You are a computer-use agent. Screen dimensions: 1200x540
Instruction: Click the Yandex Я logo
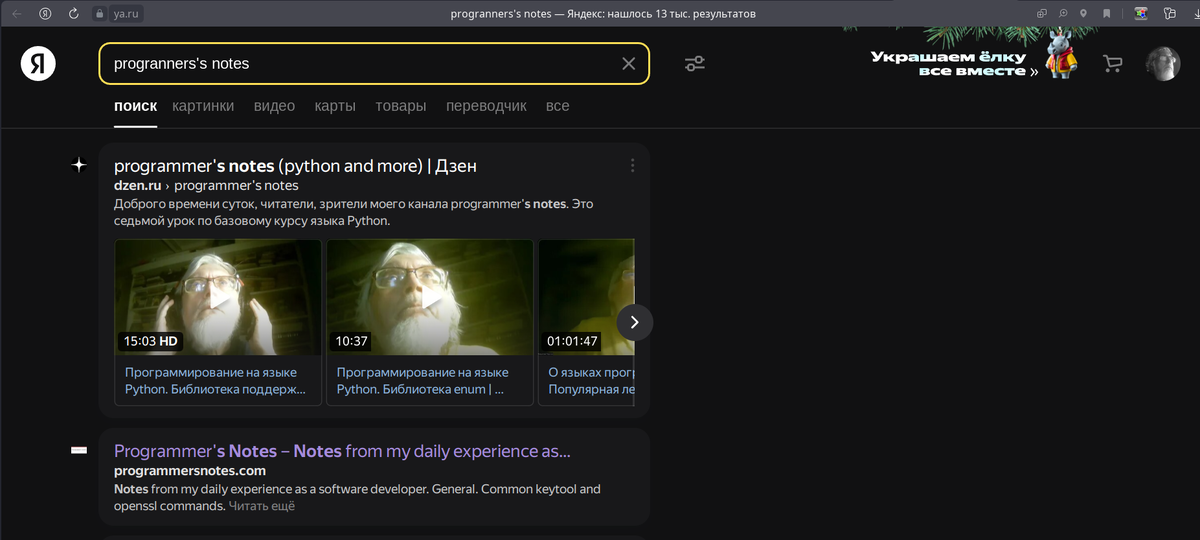[38, 64]
